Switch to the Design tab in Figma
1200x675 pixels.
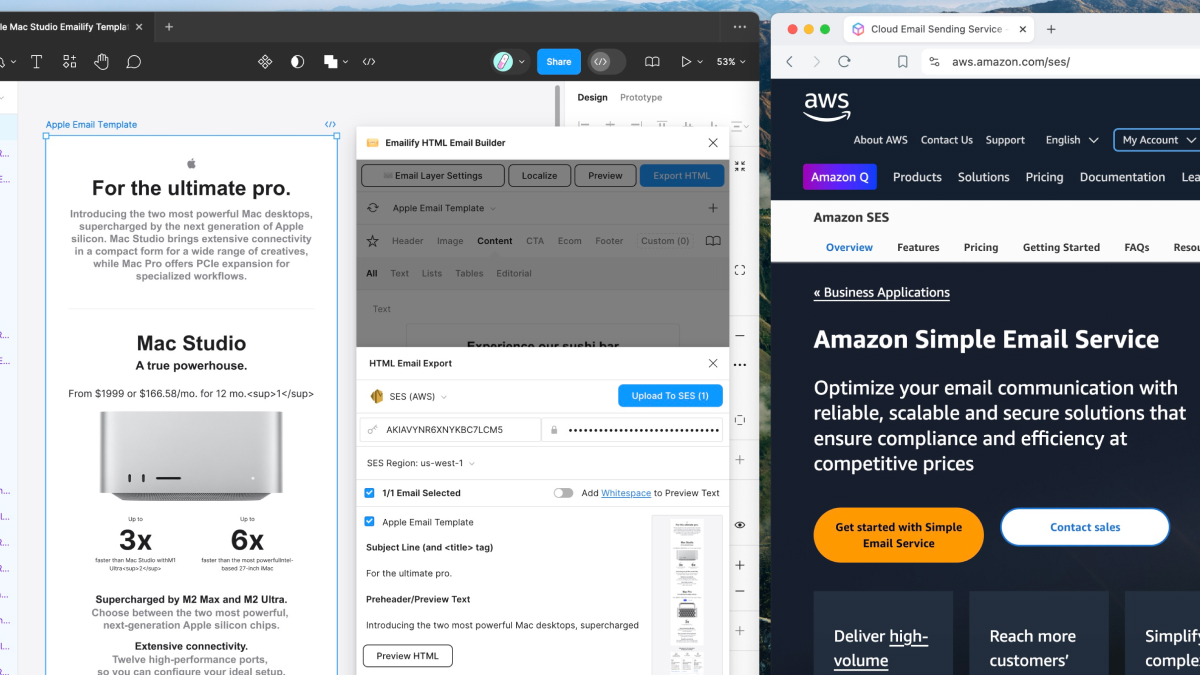[x=592, y=97]
